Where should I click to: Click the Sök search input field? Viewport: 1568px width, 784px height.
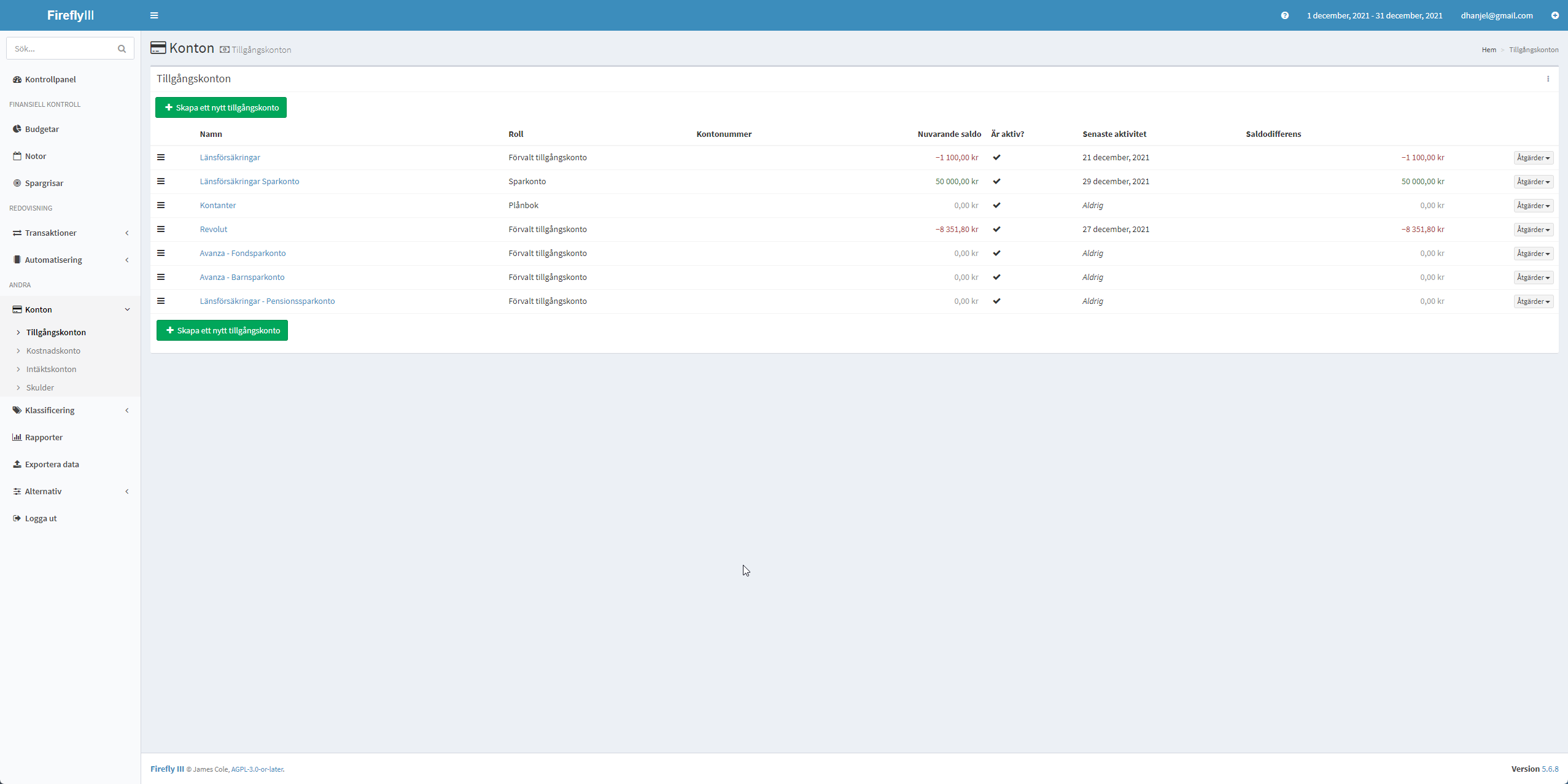(61, 49)
